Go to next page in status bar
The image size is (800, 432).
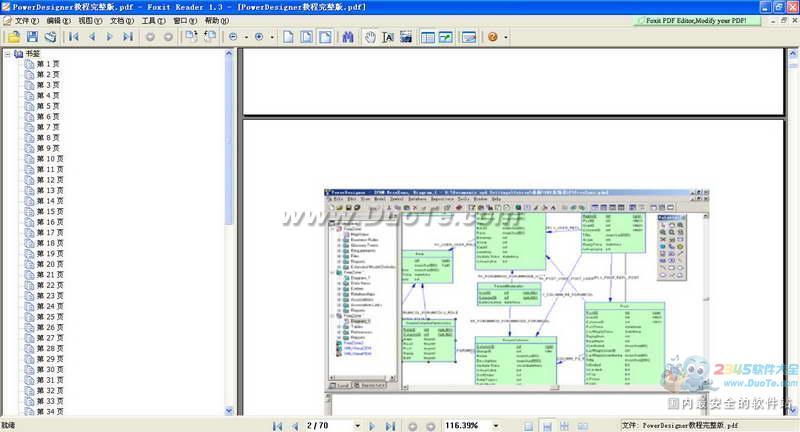(x=371, y=426)
